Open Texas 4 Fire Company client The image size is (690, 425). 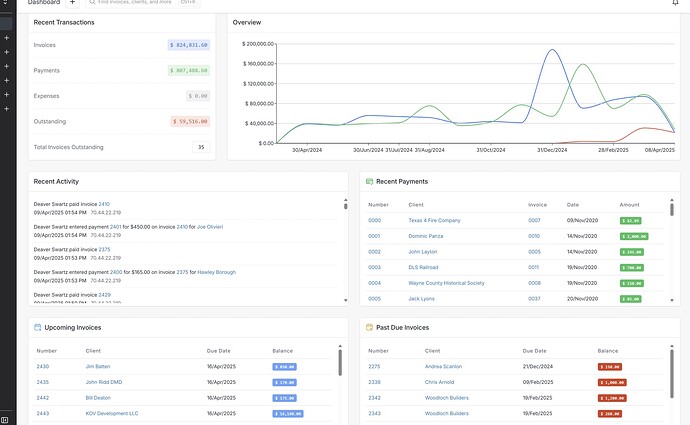click(434, 220)
